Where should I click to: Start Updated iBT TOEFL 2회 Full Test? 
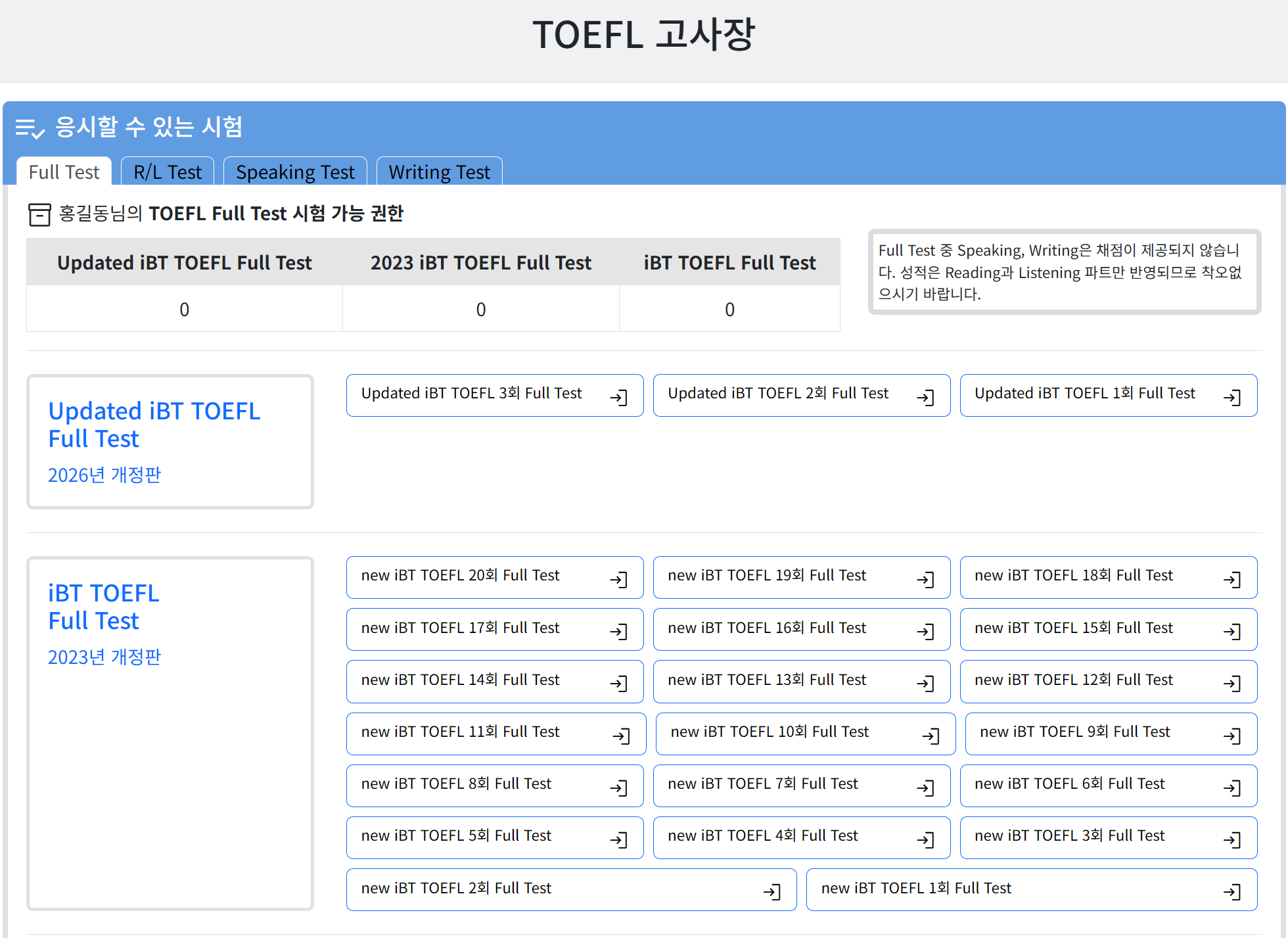coord(801,395)
